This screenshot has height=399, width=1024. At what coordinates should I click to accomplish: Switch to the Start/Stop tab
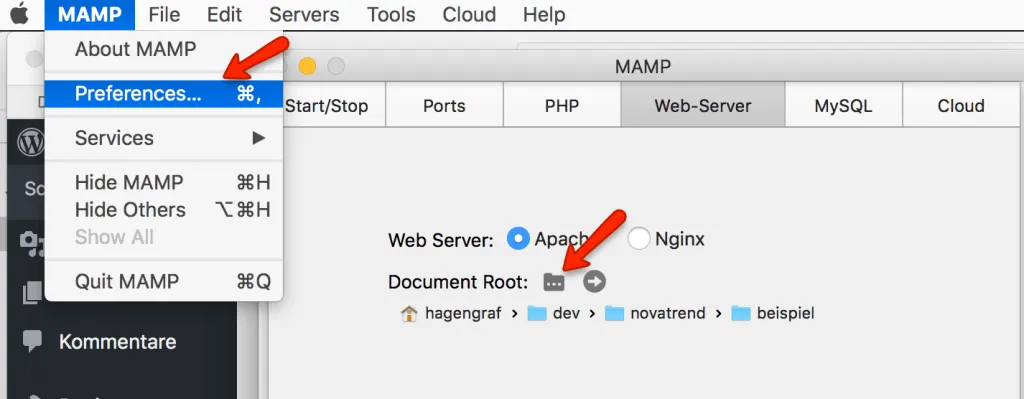pyautogui.click(x=327, y=105)
